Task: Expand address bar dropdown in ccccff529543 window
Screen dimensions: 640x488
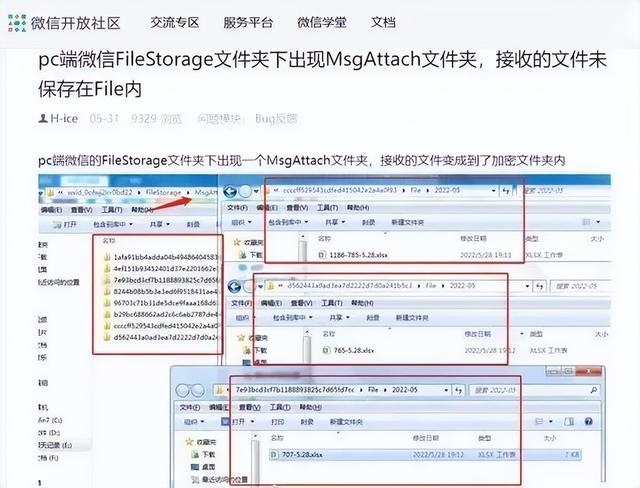Action: pyautogui.click(x=493, y=190)
